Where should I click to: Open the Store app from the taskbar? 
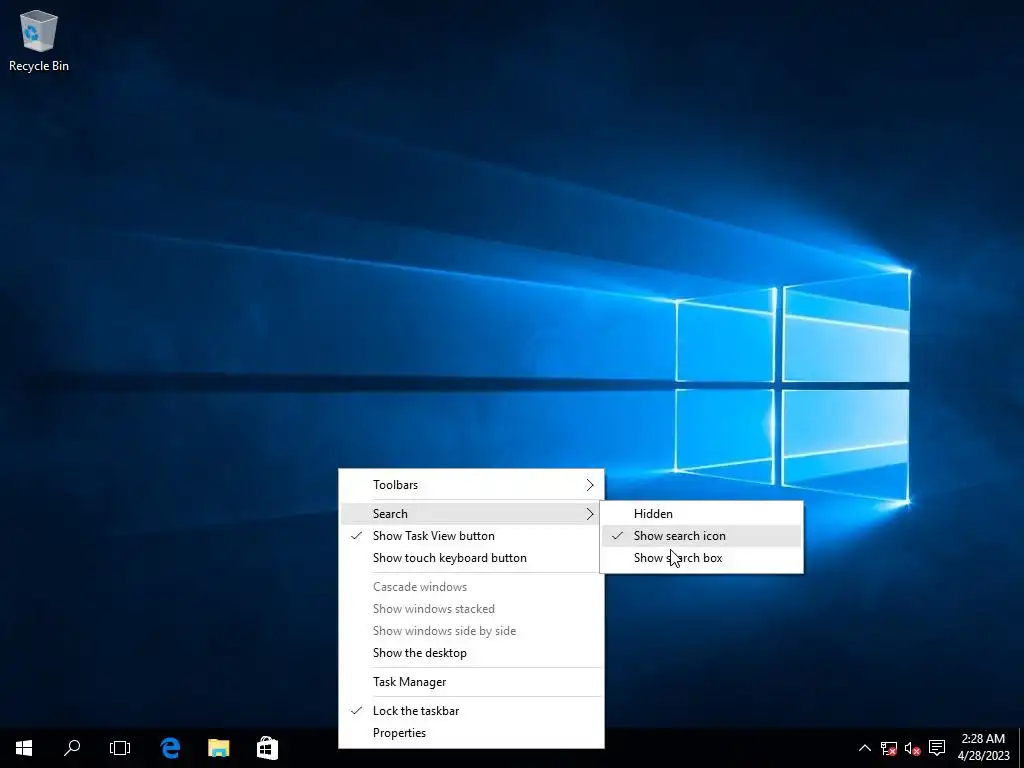[x=267, y=748]
